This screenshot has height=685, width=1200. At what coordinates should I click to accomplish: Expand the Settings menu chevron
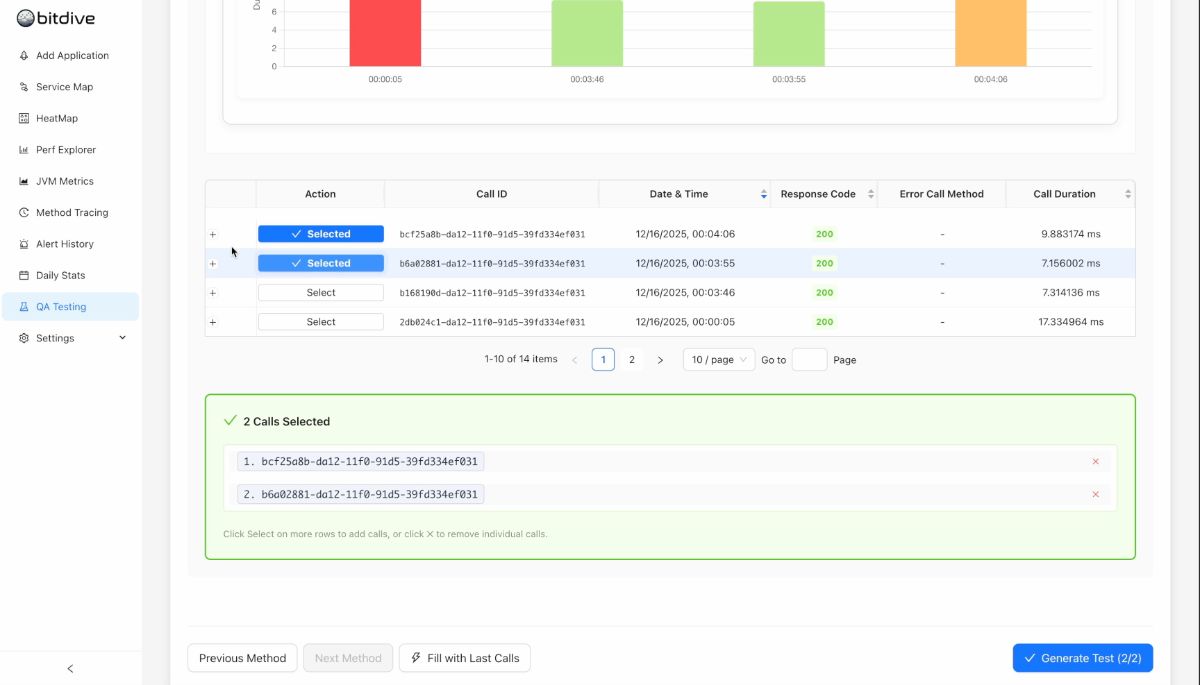coord(123,338)
